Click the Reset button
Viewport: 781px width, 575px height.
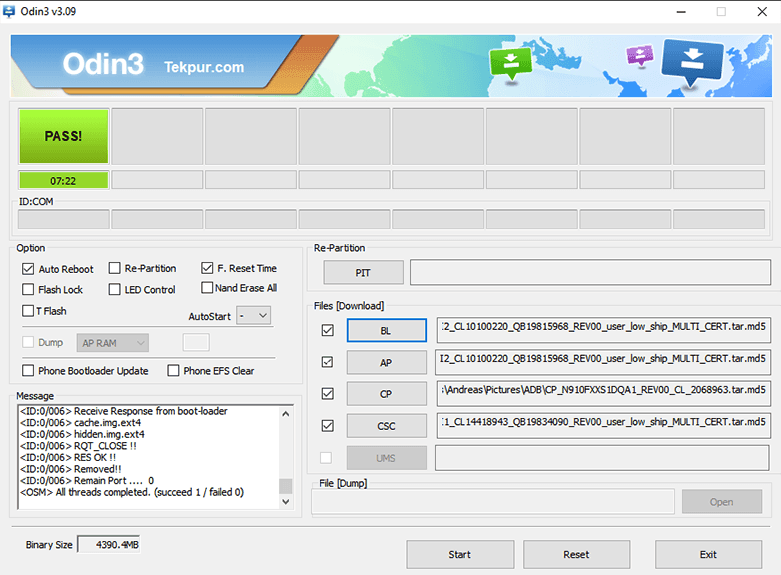576,554
